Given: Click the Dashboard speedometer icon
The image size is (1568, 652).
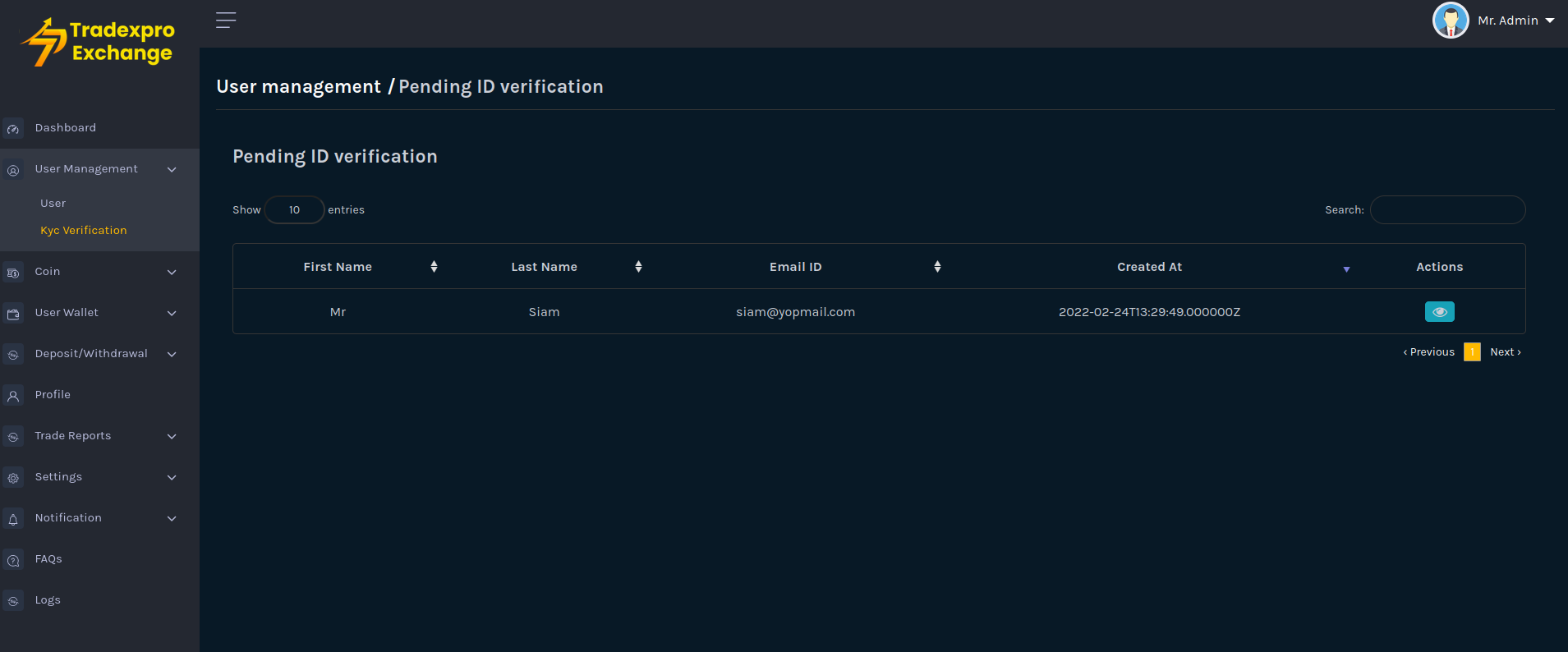Looking at the screenshot, I should (13, 129).
